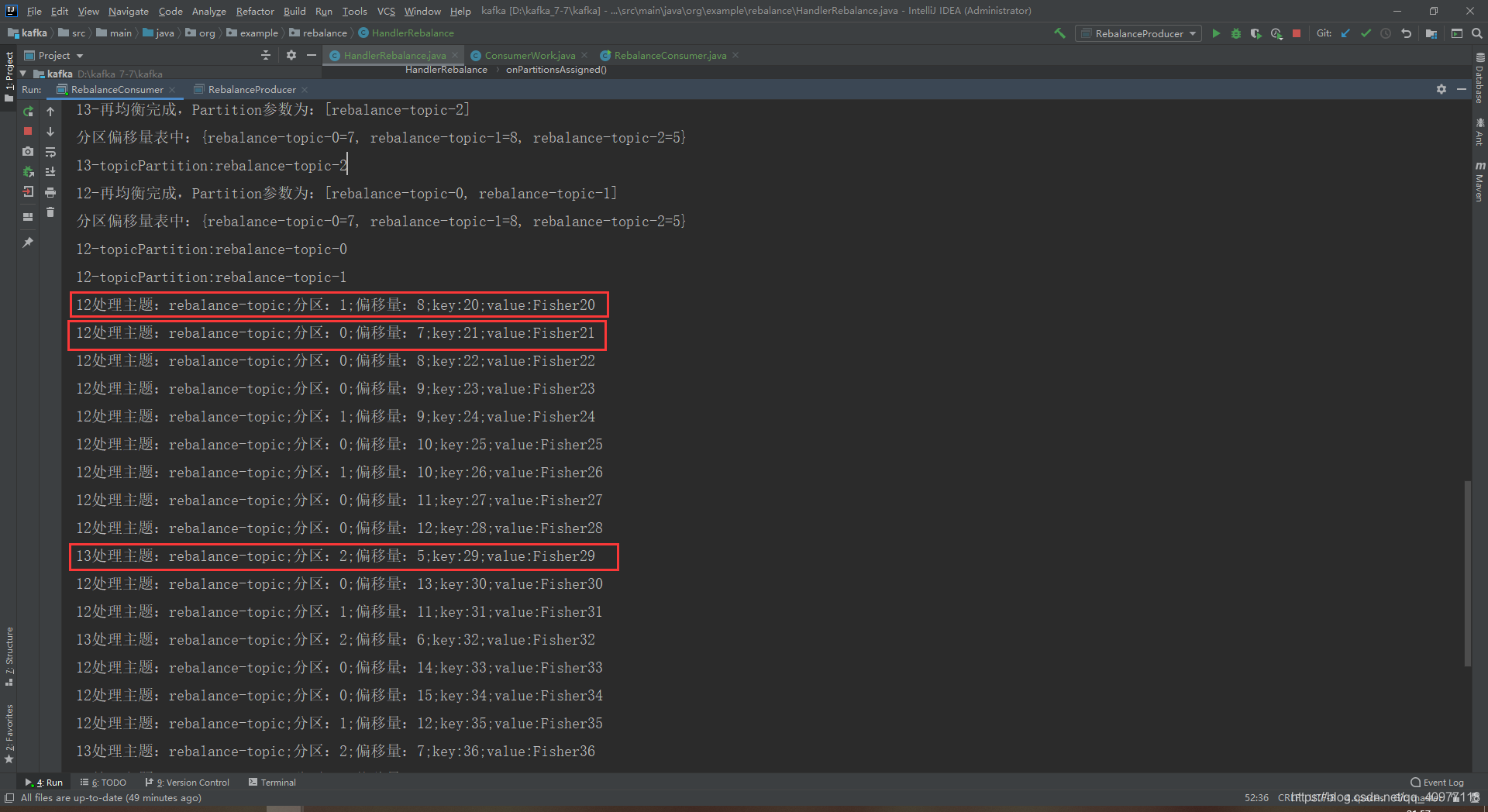Print the console output with the printer icon

(50, 192)
